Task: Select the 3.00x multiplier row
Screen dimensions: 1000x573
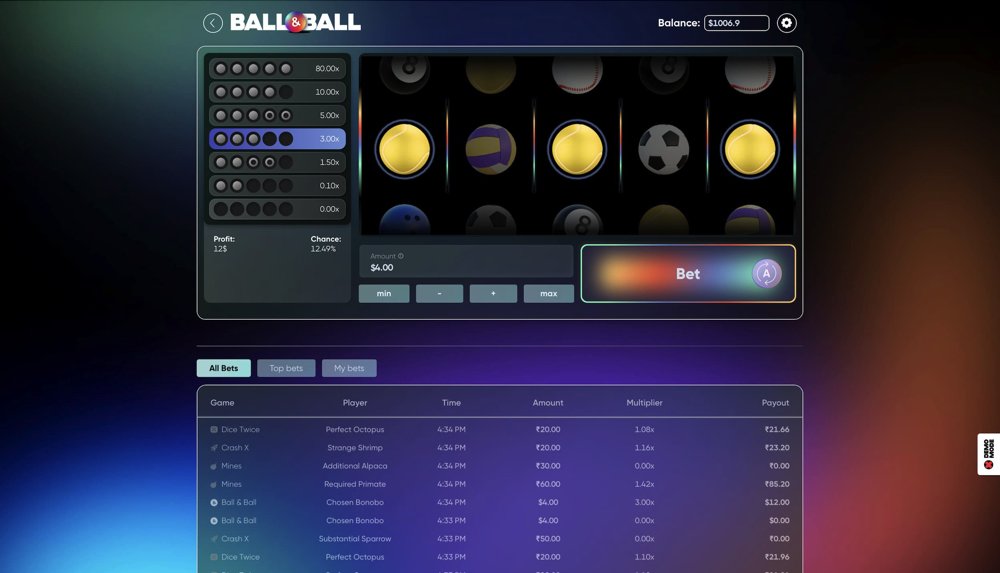Action: [278, 139]
